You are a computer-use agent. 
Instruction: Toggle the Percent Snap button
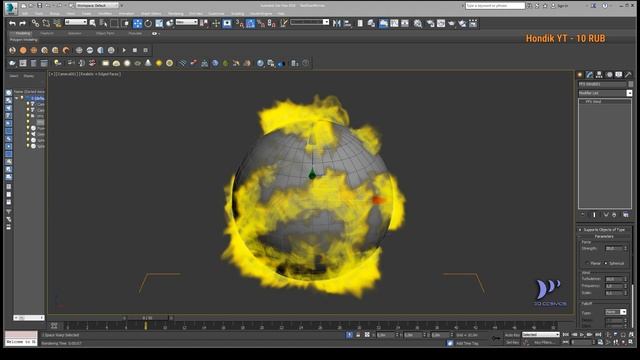[261, 23]
